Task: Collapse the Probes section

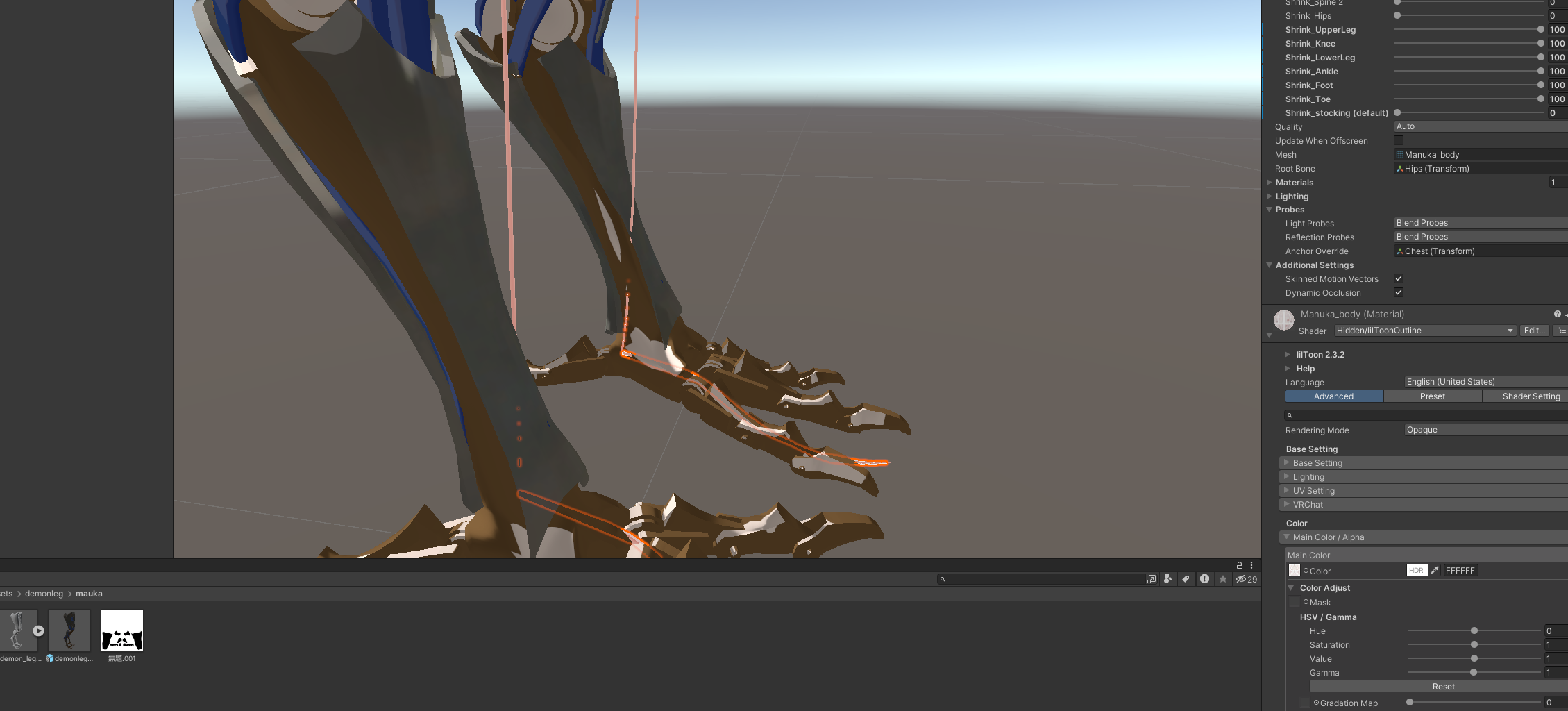Action: click(x=1270, y=209)
